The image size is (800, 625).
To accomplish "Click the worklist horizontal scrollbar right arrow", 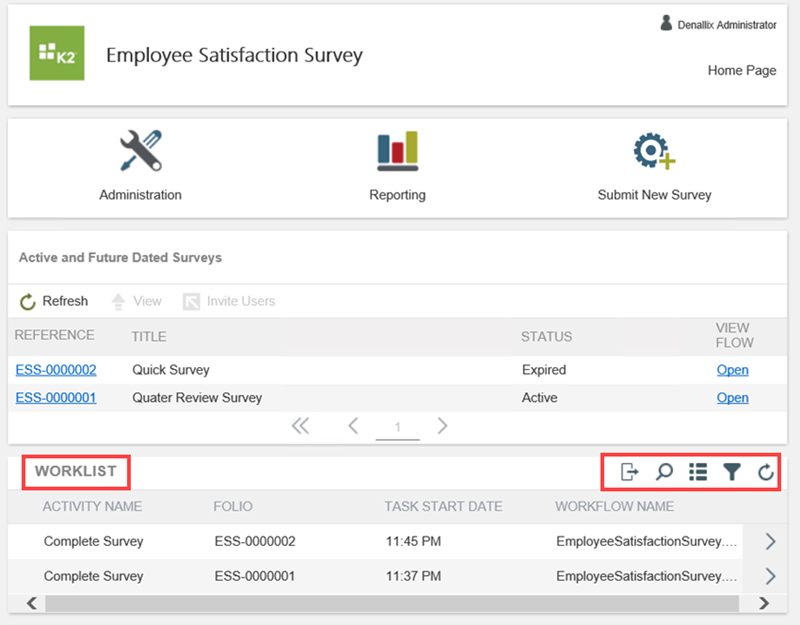I will [x=764, y=603].
